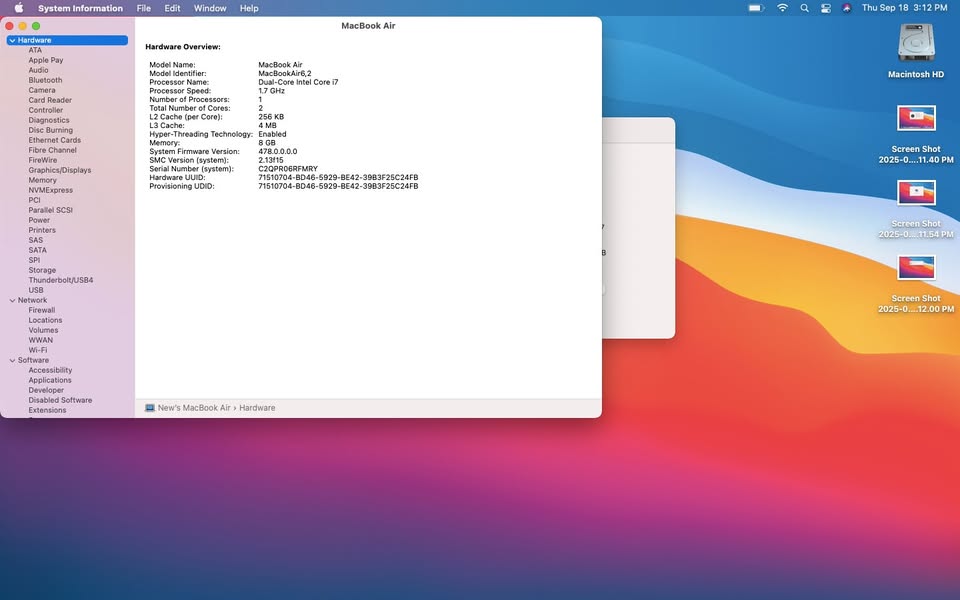Collapse the Hardware section in the sidebar

12,40
